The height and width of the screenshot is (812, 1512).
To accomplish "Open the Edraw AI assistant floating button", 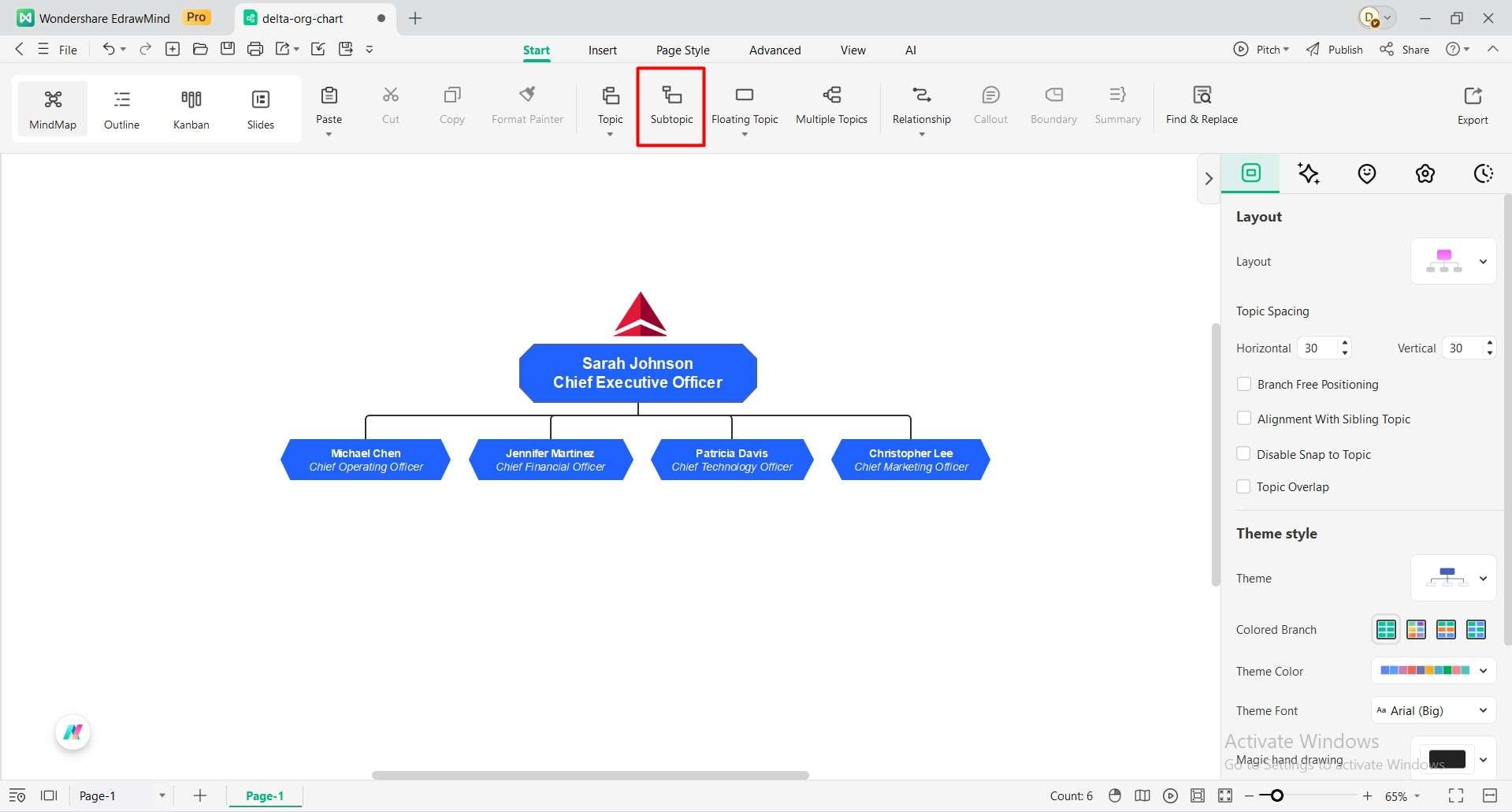I will pyautogui.click(x=73, y=732).
